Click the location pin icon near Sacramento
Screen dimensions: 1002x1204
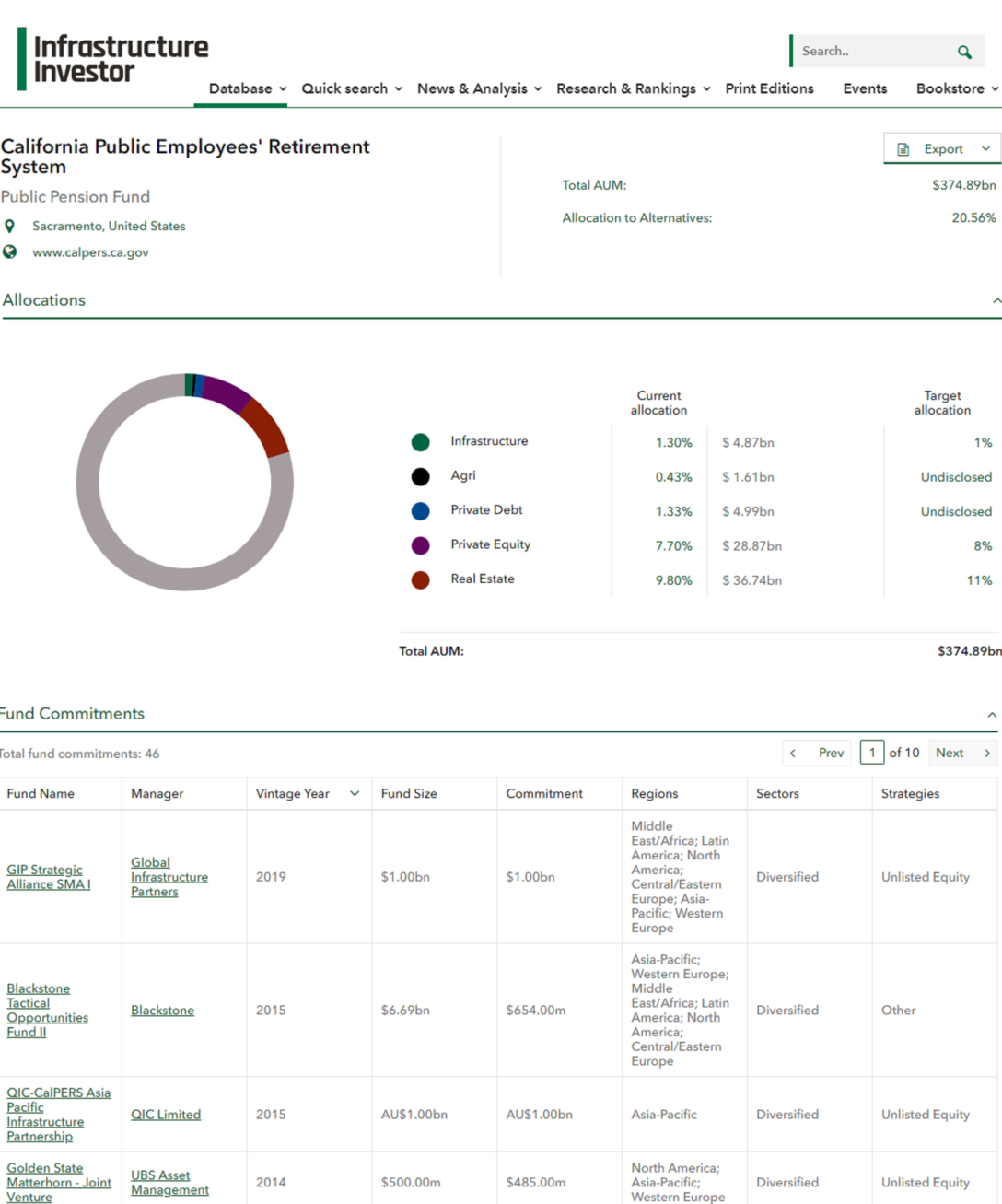[x=10, y=225]
